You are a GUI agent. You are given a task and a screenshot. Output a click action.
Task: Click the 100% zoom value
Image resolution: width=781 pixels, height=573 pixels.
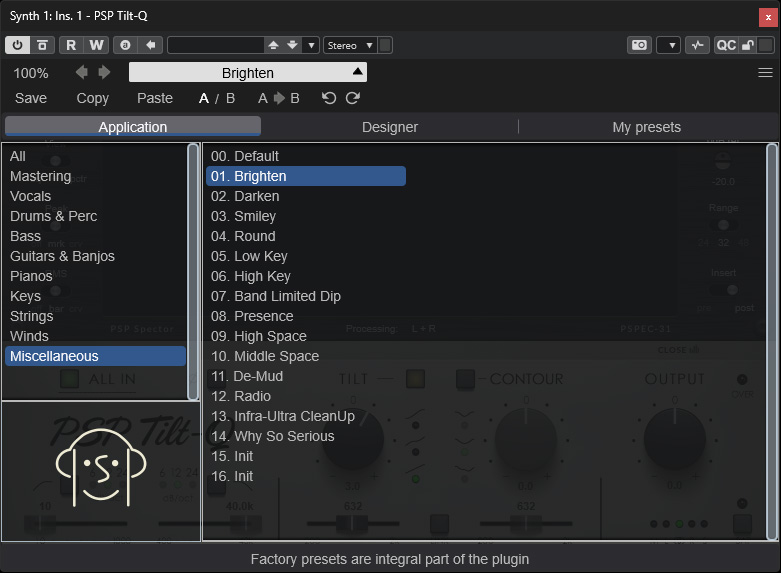(31, 73)
